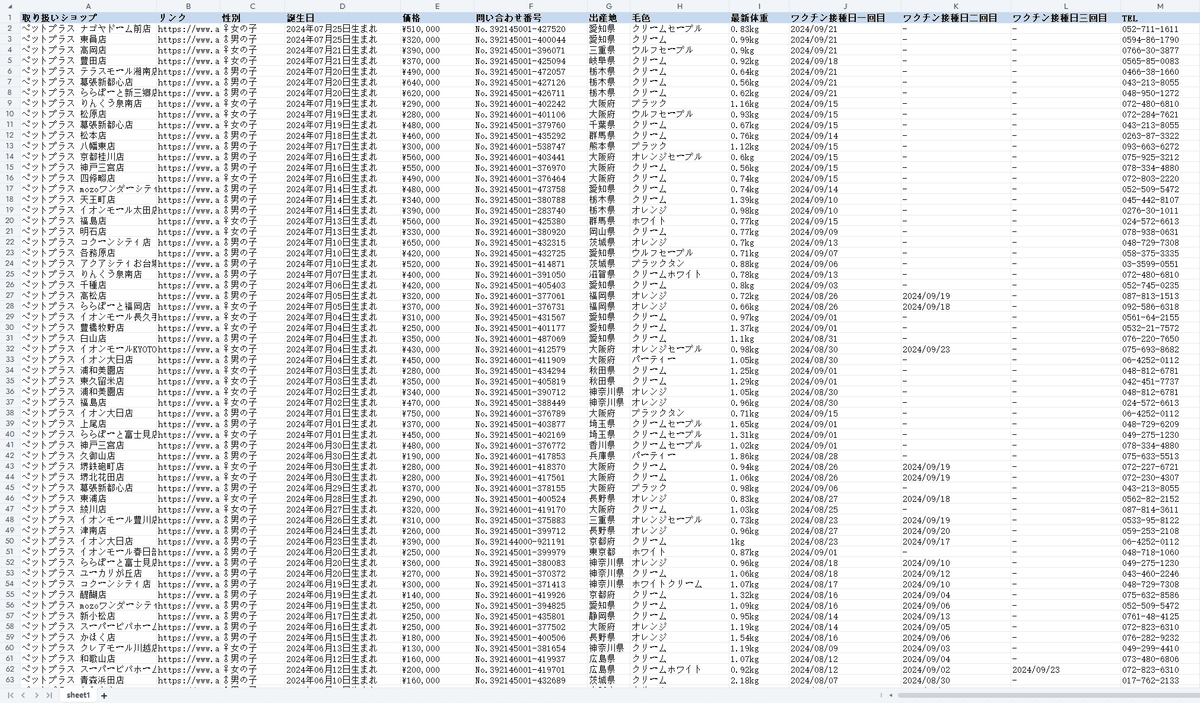Image resolution: width=1200 pixels, height=703 pixels.
Task: Select TEL cell 052-711-1611
Action: click(x=1160, y=29)
